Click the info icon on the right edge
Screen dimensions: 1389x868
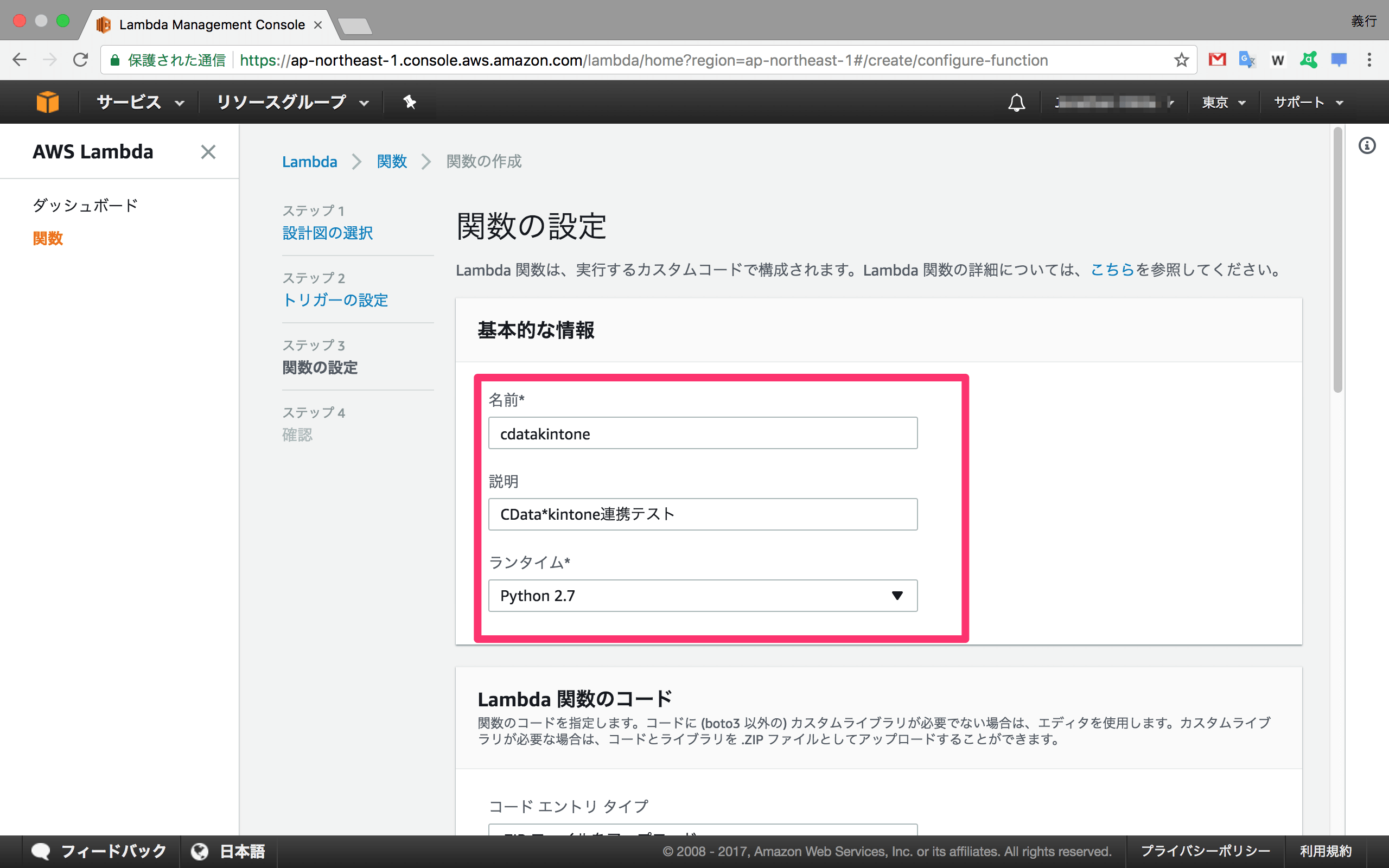(x=1368, y=146)
